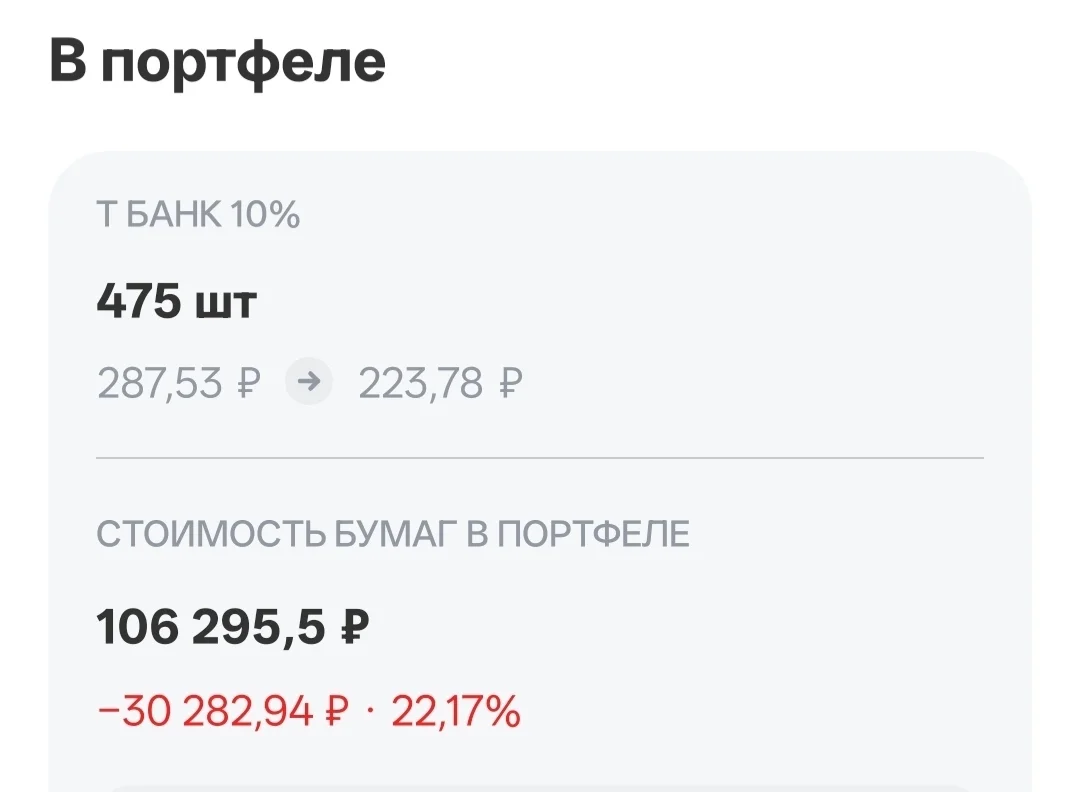Click the word шт next to 475
This screenshot has width=1080, height=792.
226,304
